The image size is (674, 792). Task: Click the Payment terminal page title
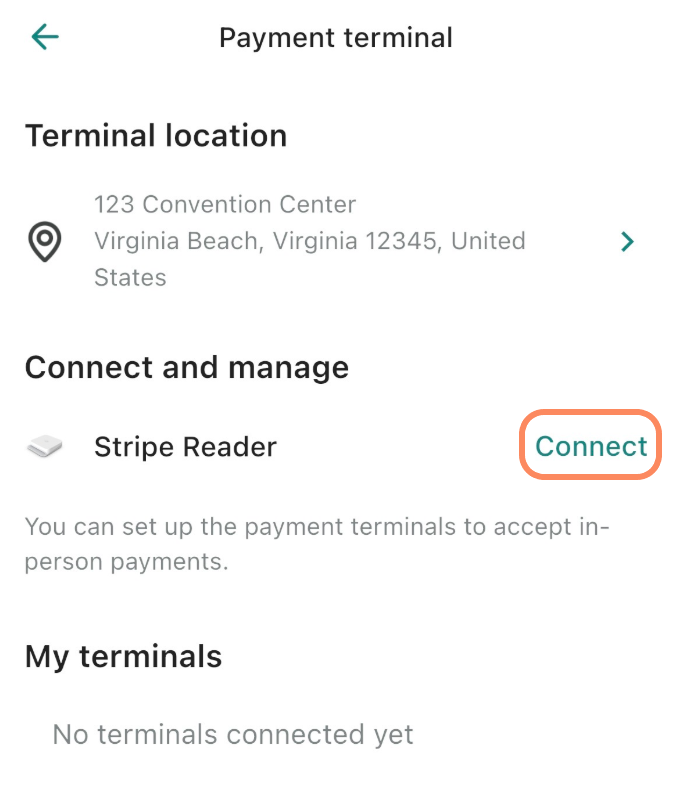[336, 38]
